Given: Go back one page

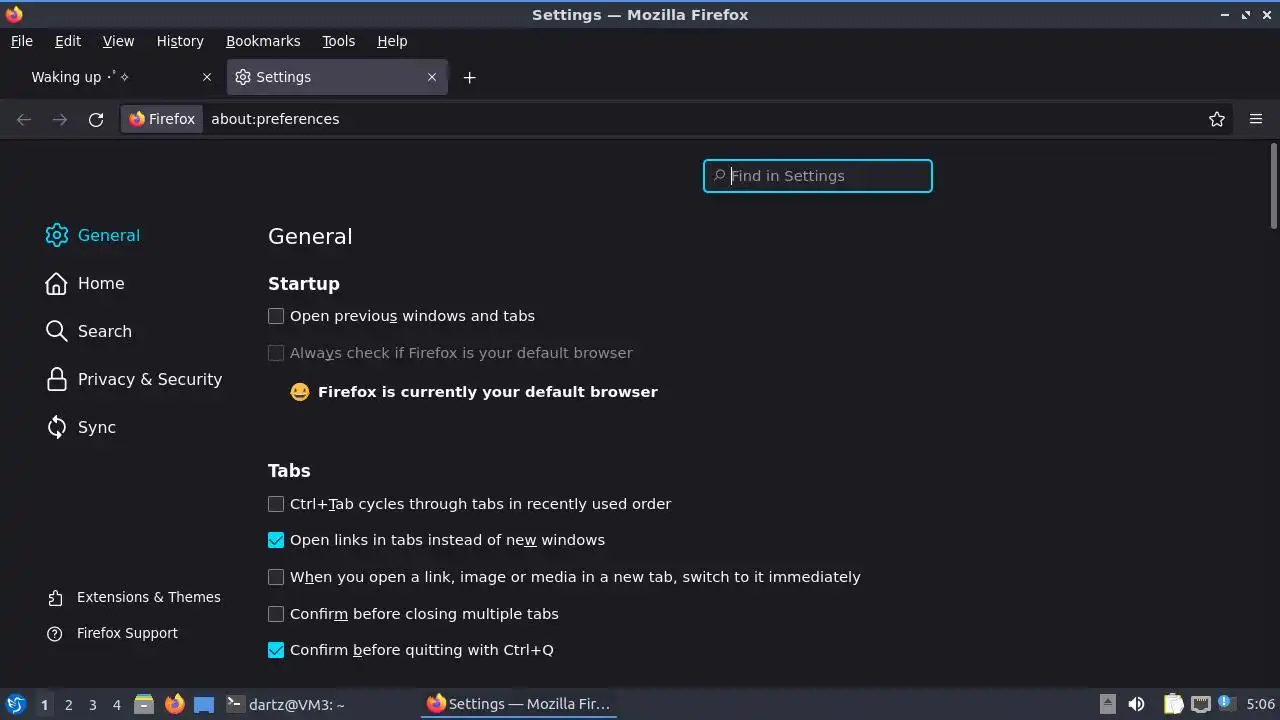Looking at the screenshot, I should click(24, 119).
